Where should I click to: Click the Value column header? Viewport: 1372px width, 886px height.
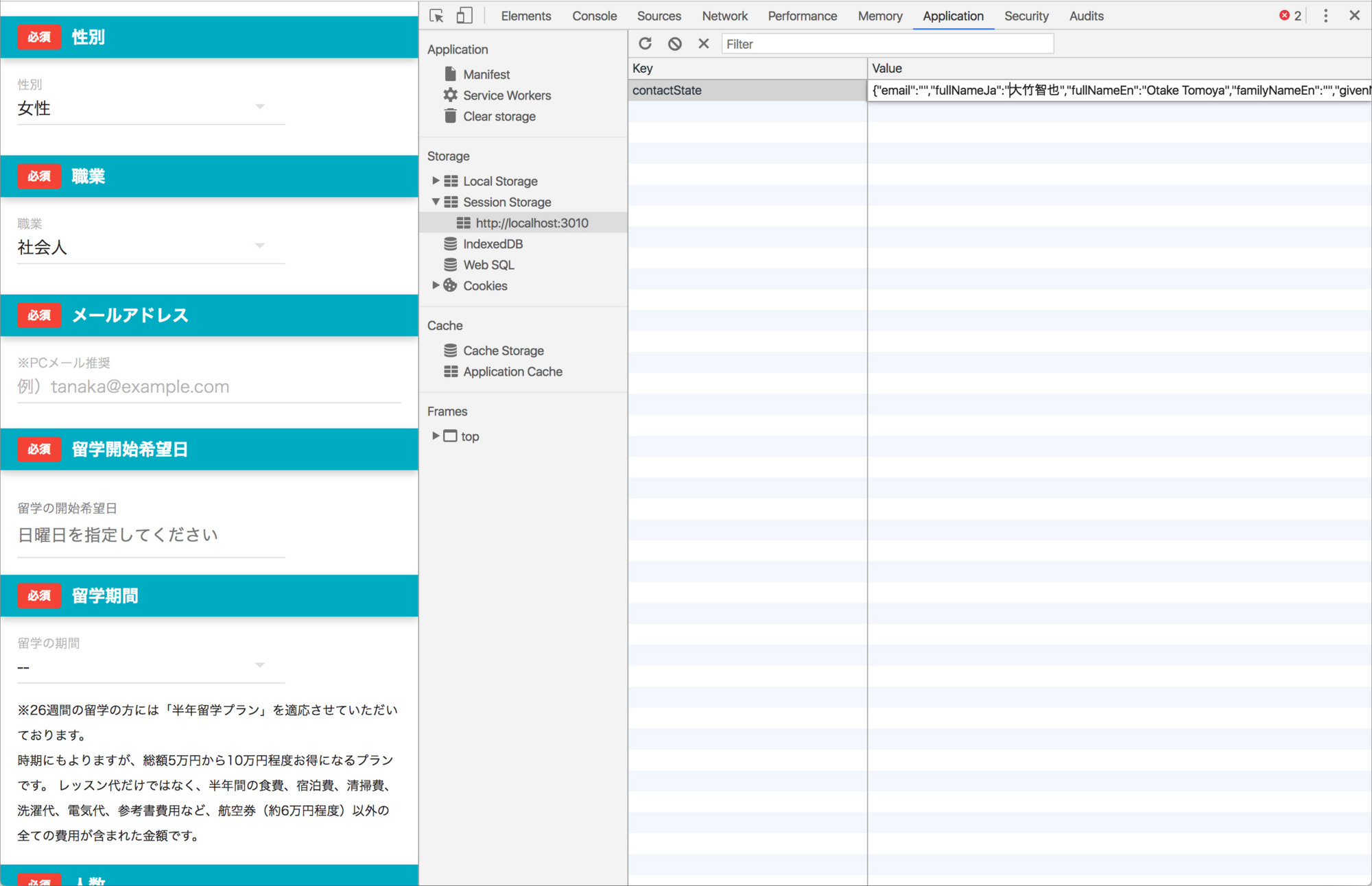pos(1120,68)
